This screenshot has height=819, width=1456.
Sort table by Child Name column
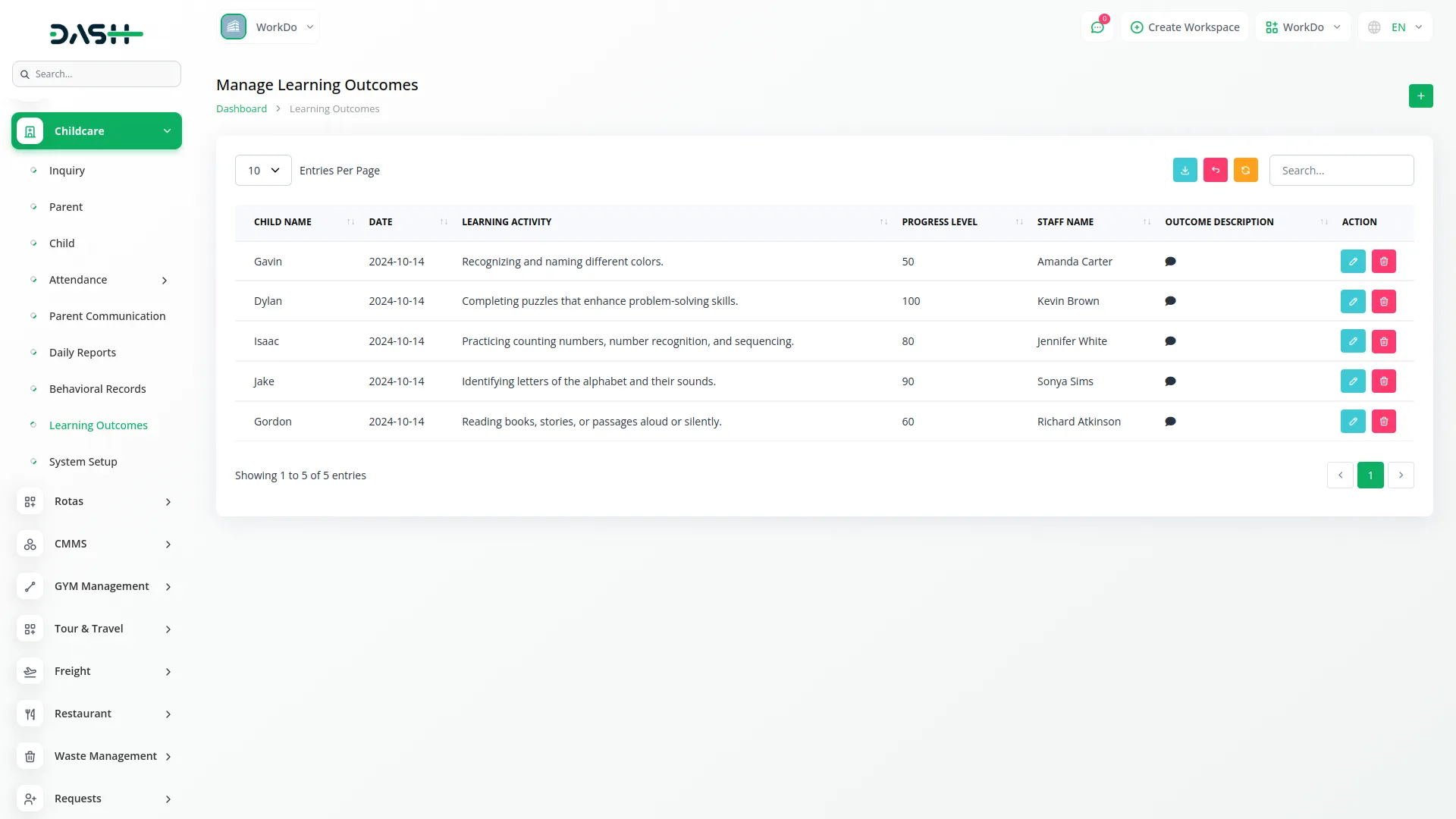[283, 222]
